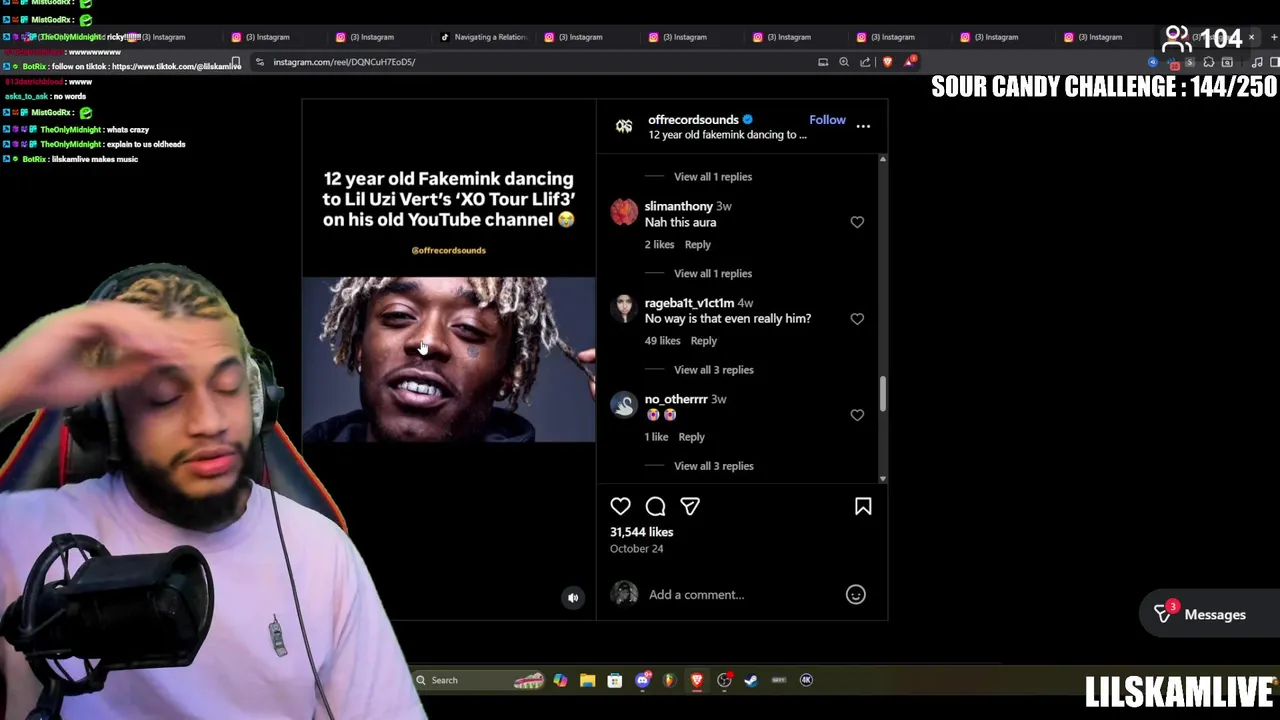This screenshot has width=1280, height=720.
Task: Reply to no_otherrrr's comment
Action: pyautogui.click(x=691, y=437)
